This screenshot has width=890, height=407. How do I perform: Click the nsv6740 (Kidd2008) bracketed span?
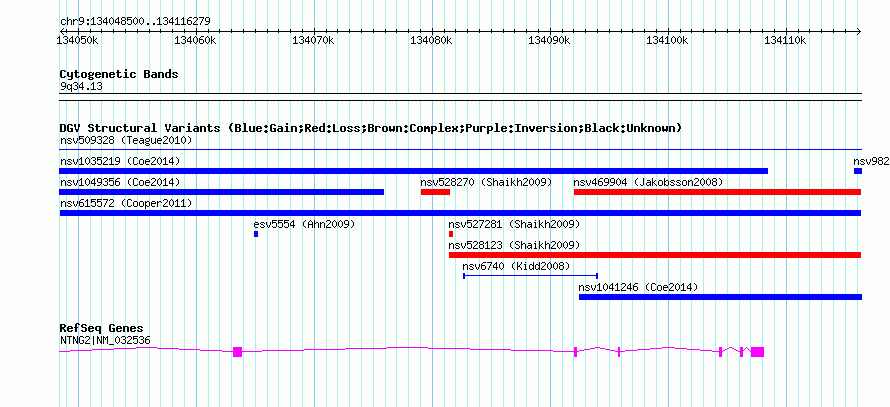[531, 276]
